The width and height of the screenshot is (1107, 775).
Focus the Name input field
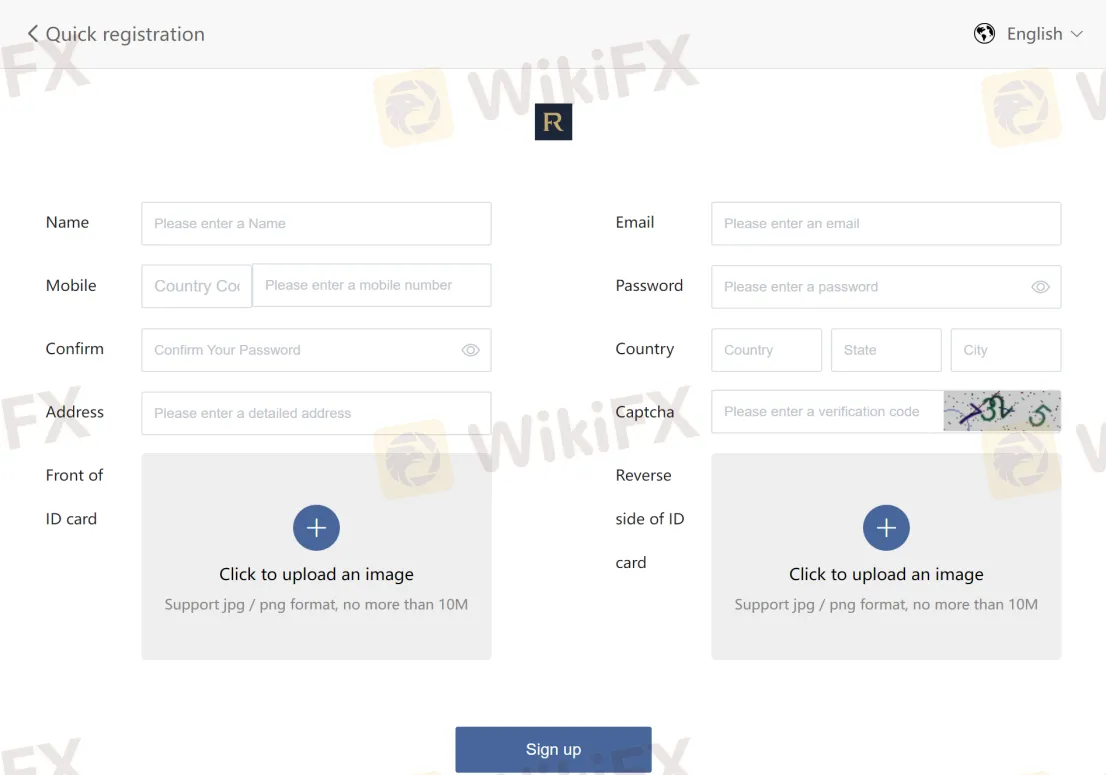[316, 224]
